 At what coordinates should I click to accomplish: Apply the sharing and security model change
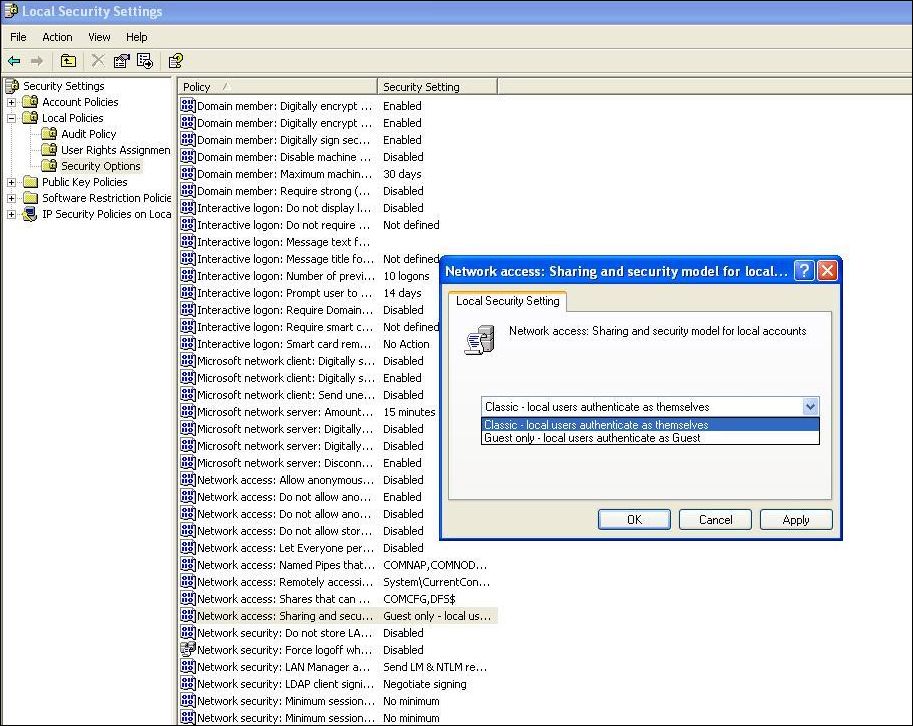(795, 519)
